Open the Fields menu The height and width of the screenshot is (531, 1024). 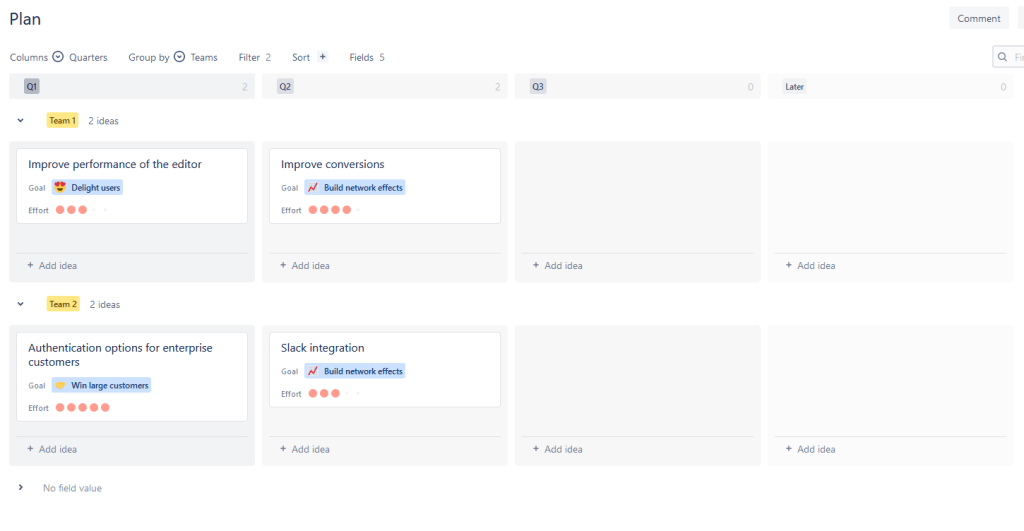[366, 57]
